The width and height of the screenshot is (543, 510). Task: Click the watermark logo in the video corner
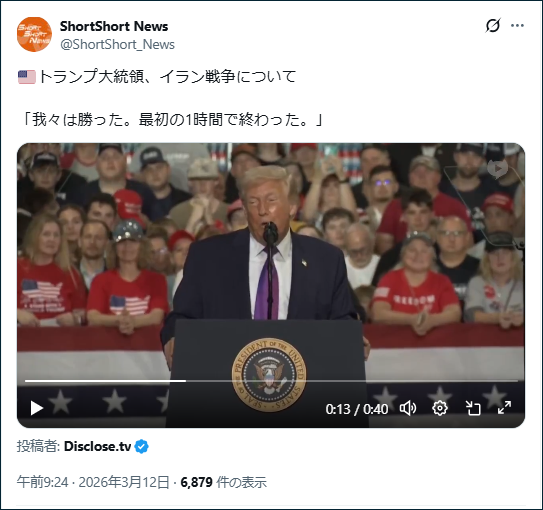pos(497,169)
